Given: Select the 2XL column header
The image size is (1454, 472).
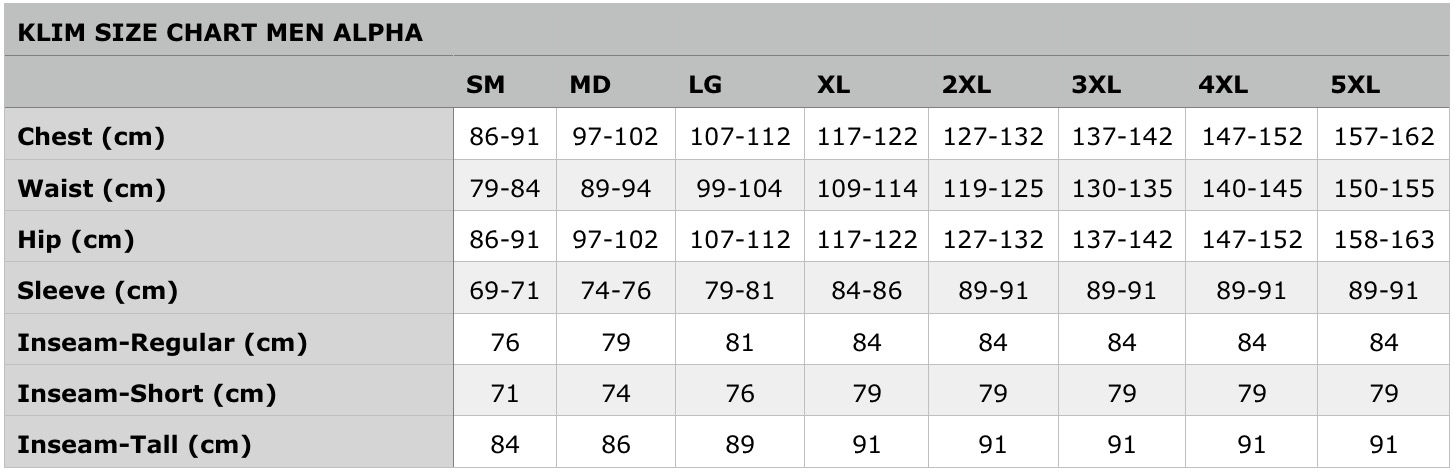Looking at the screenshot, I should 966,85.
